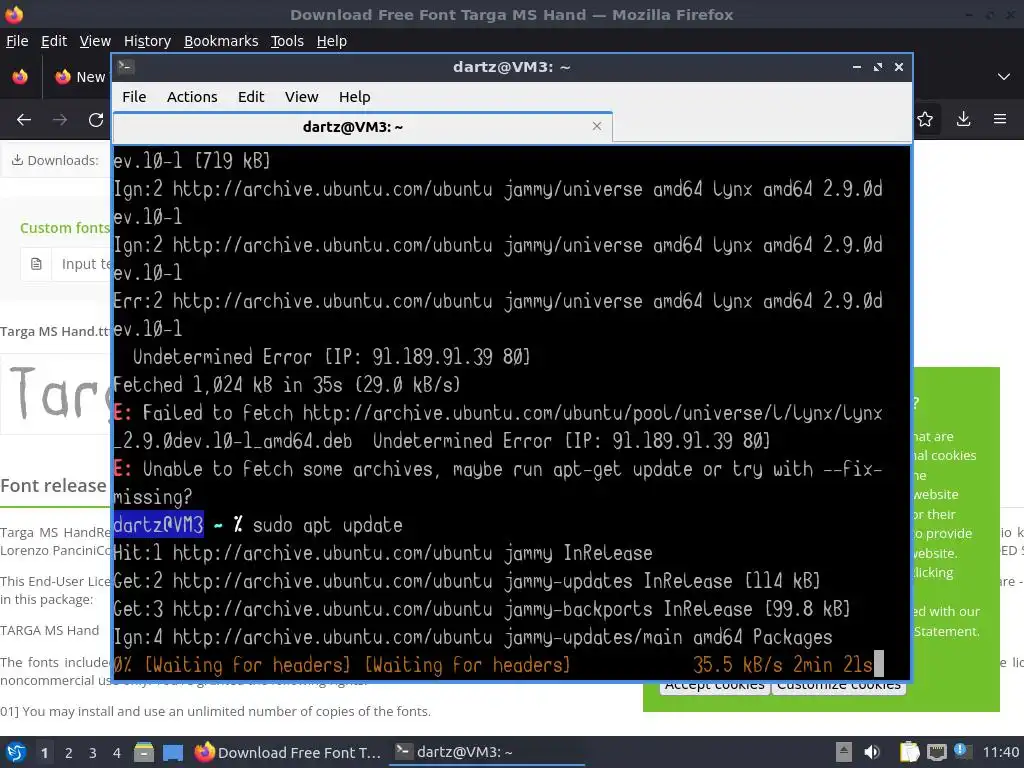Open Firefox Help menu
1024x768 pixels.
pyautogui.click(x=331, y=41)
